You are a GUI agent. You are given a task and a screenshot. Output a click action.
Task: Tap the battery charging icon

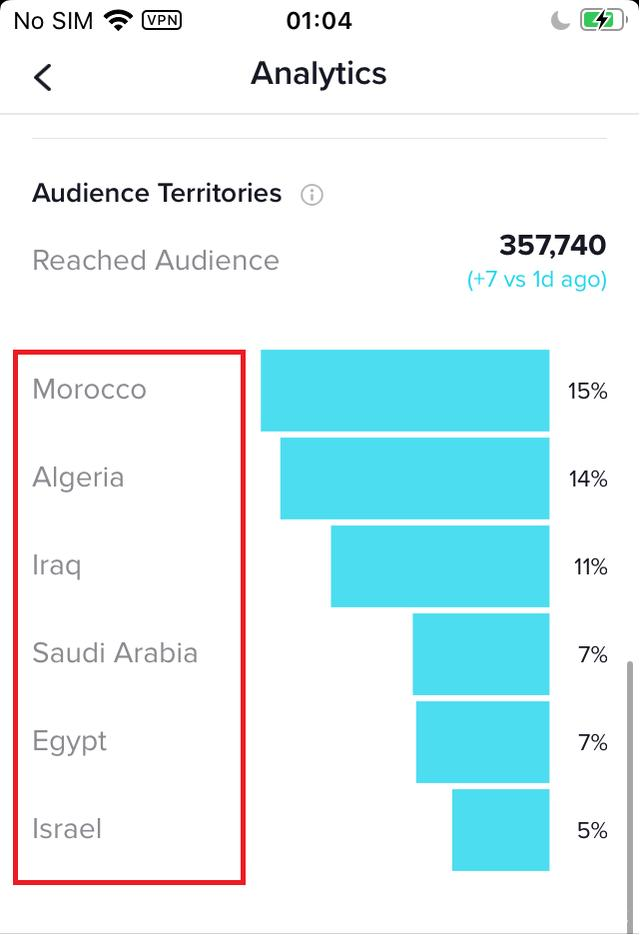603,21
